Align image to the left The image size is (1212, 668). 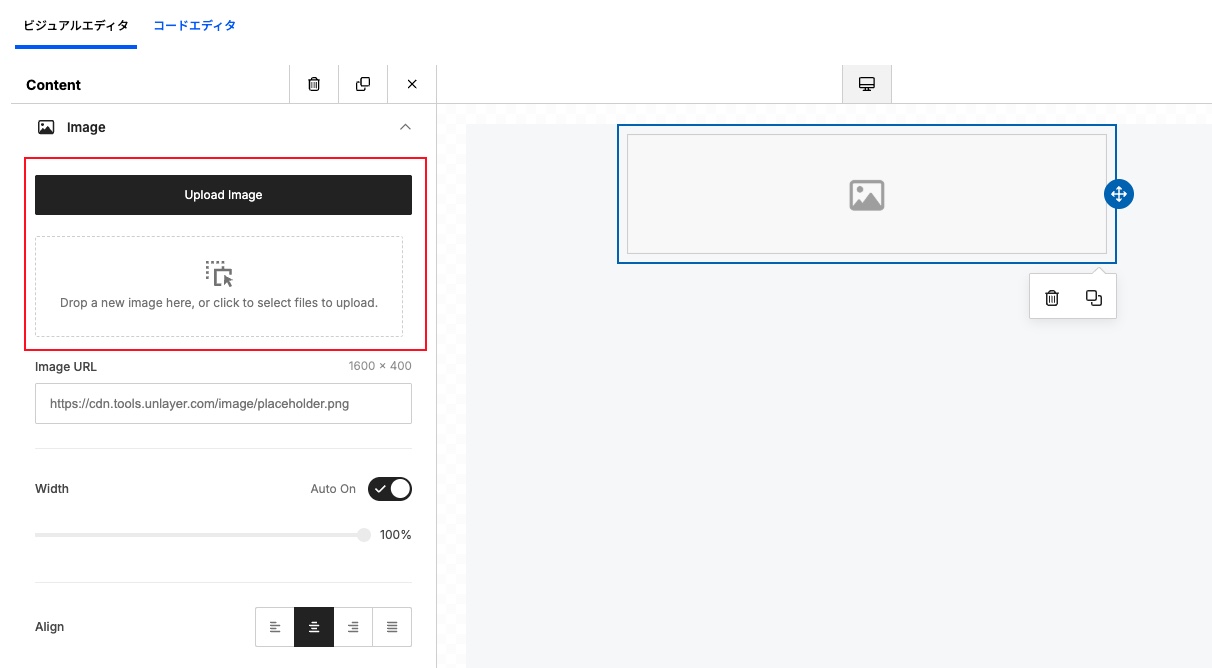tap(275, 627)
